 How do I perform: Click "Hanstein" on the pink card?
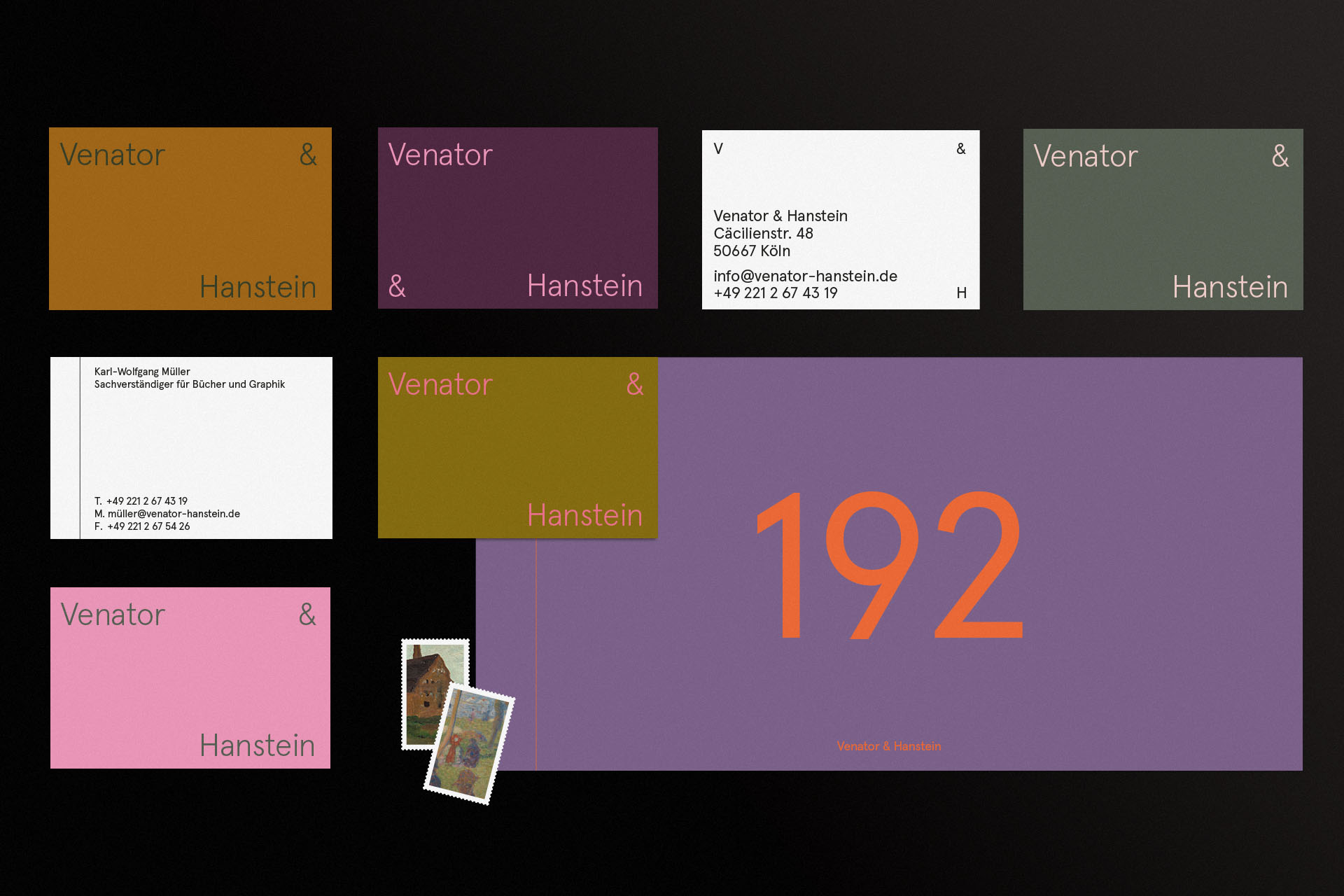(x=257, y=745)
